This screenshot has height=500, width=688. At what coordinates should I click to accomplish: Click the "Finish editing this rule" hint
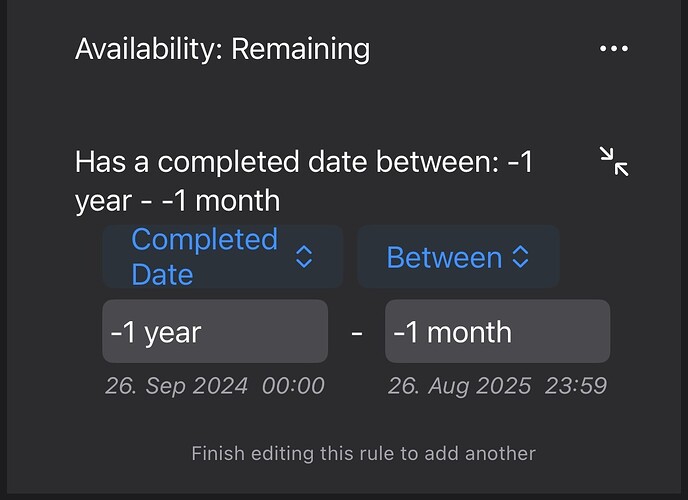[x=363, y=453]
